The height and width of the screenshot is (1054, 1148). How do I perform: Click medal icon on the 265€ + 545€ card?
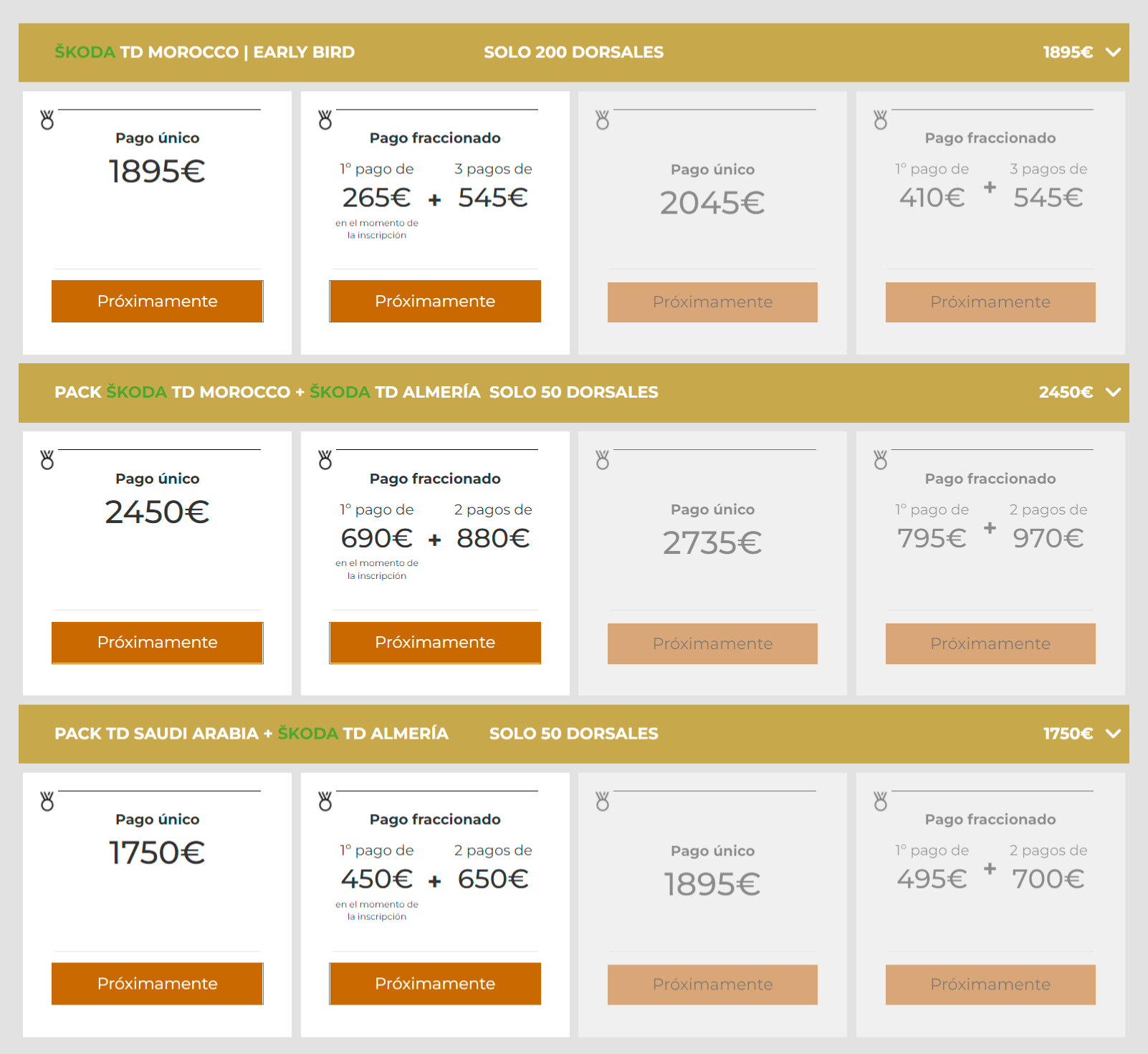(x=325, y=120)
